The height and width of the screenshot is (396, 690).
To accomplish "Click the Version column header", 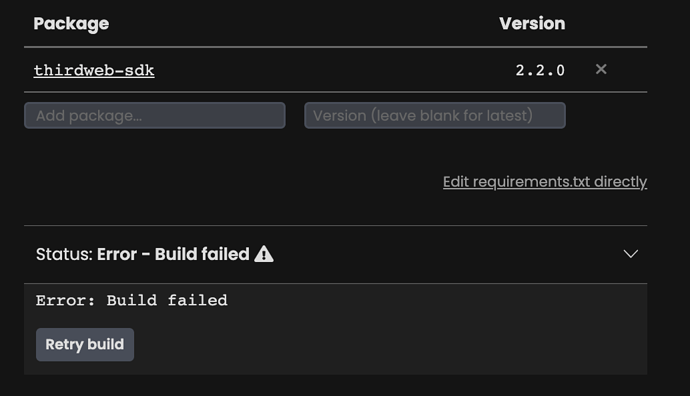I will coord(532,23).
